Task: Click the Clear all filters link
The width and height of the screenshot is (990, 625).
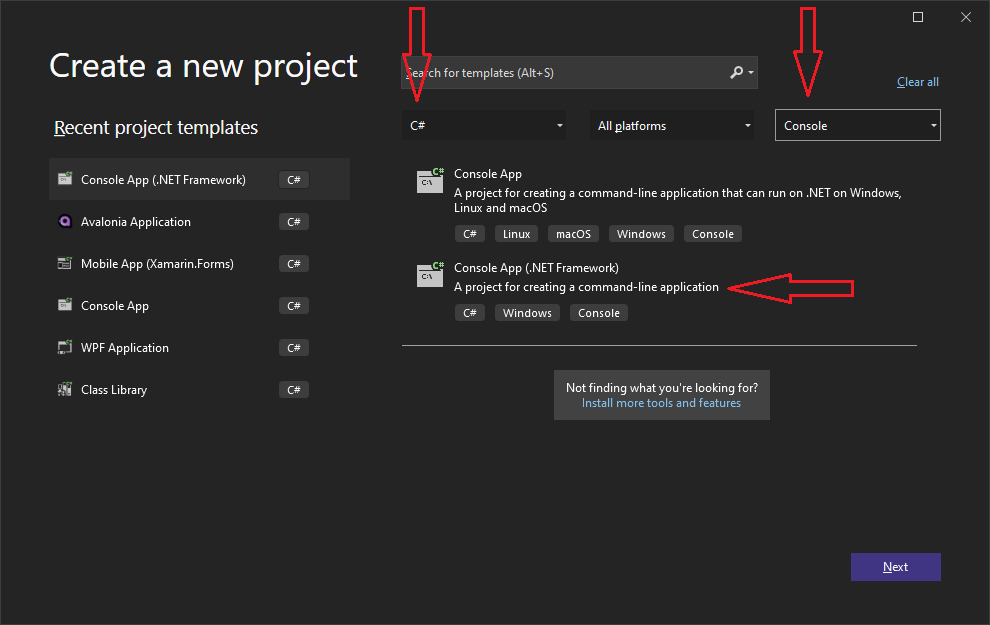Action: (917, 82)
